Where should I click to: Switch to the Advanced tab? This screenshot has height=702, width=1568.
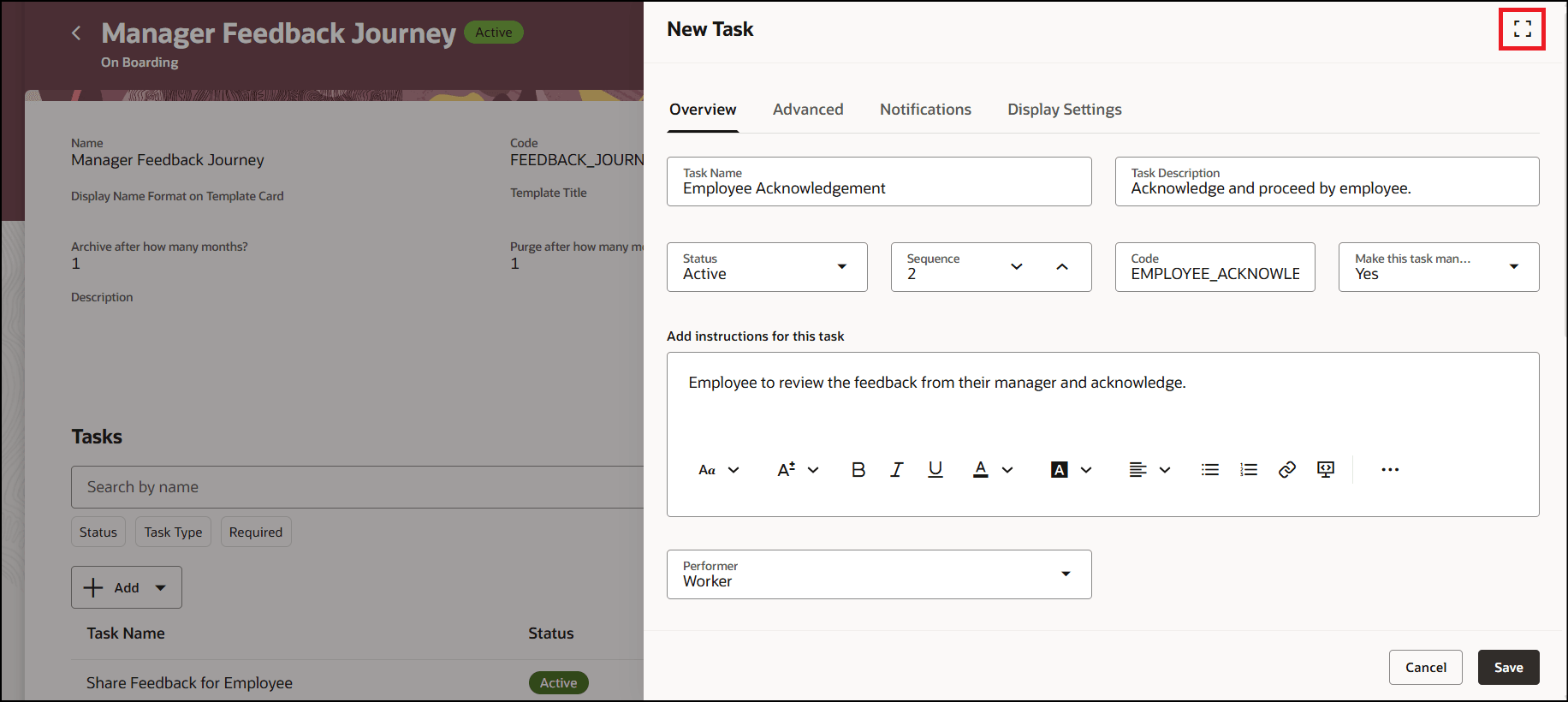(808, 110)
